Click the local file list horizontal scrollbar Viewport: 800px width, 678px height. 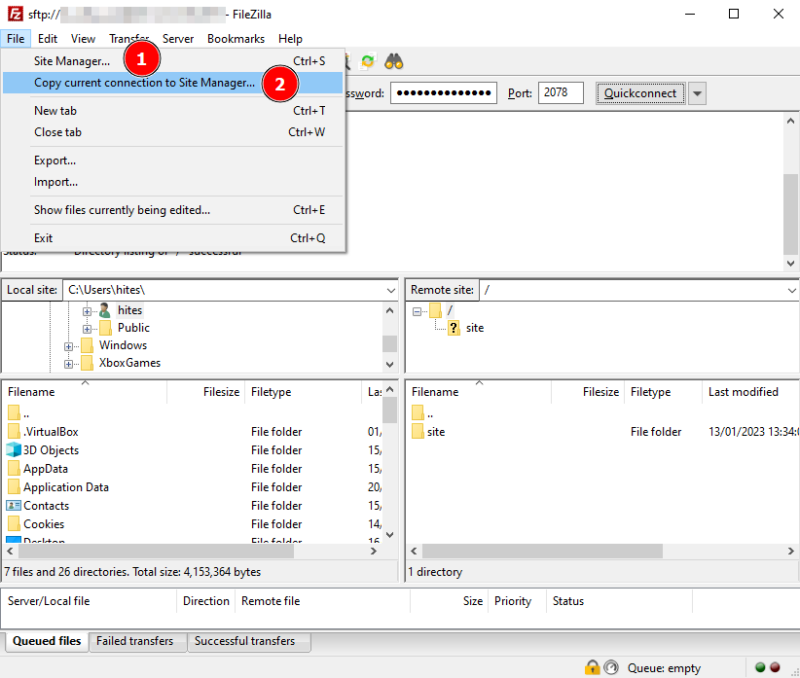[156, 551]
